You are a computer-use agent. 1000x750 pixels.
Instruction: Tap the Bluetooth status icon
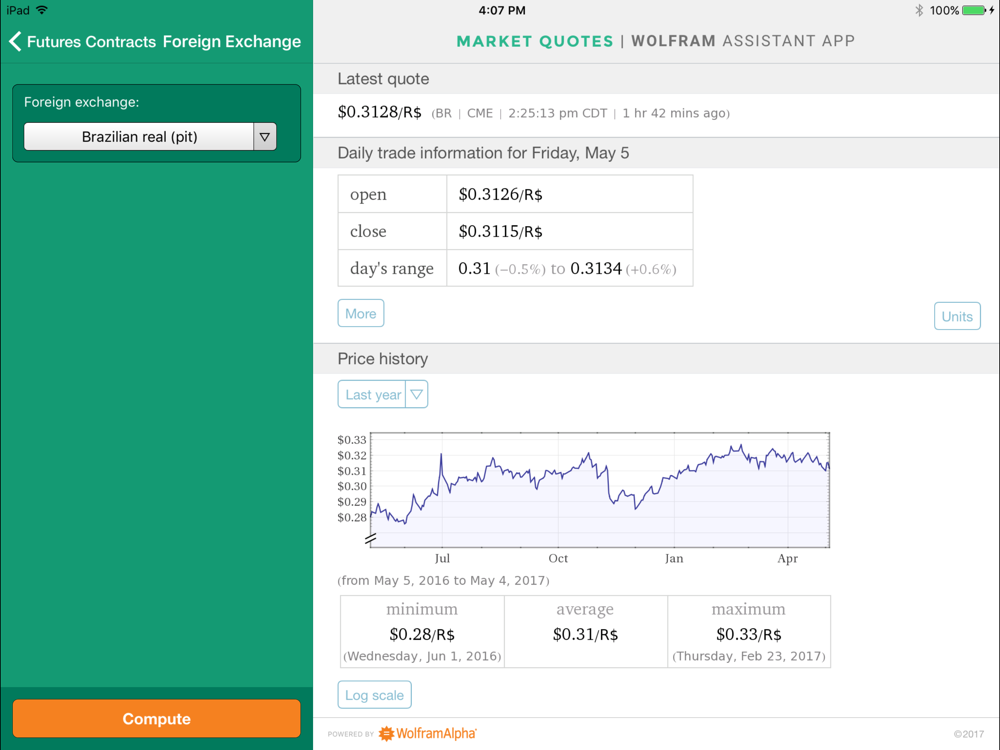919,10
